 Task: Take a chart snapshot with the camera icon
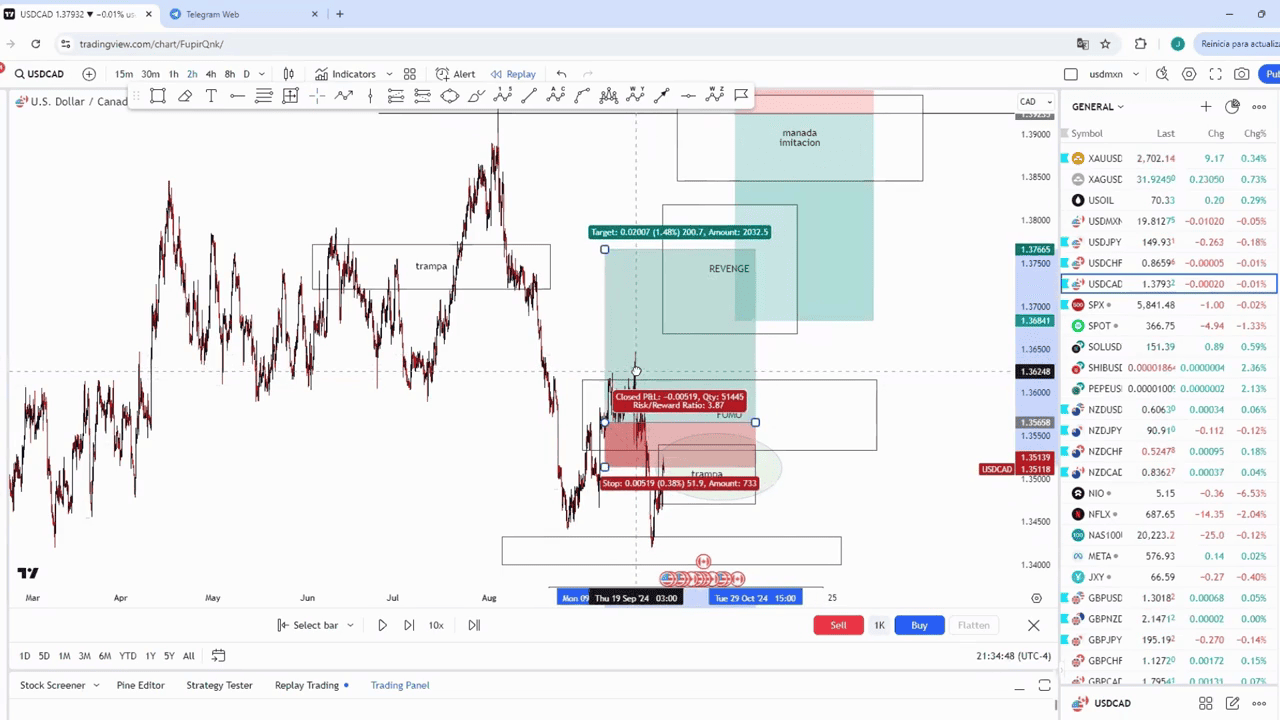[x=1241, y=74]
